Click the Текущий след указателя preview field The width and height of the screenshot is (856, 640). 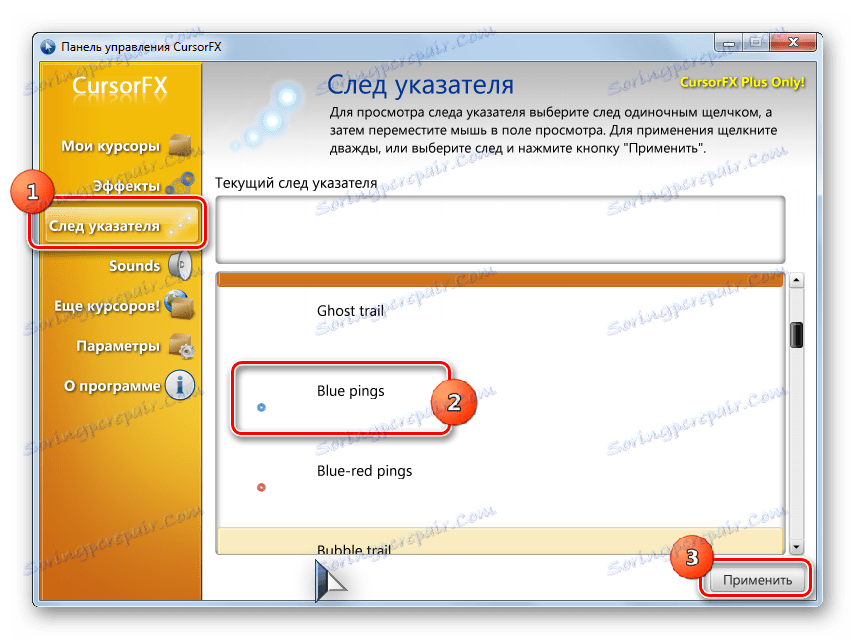click(500, 229)
